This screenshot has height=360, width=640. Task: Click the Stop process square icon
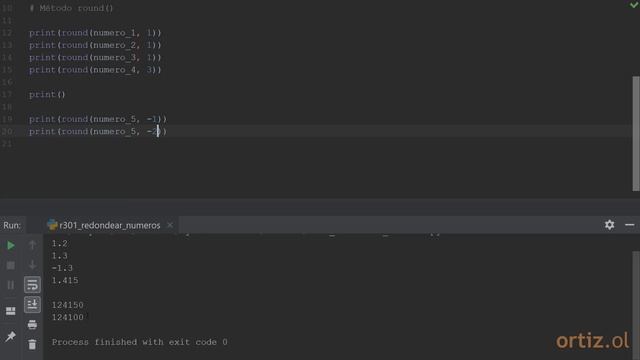click(11, 265)
